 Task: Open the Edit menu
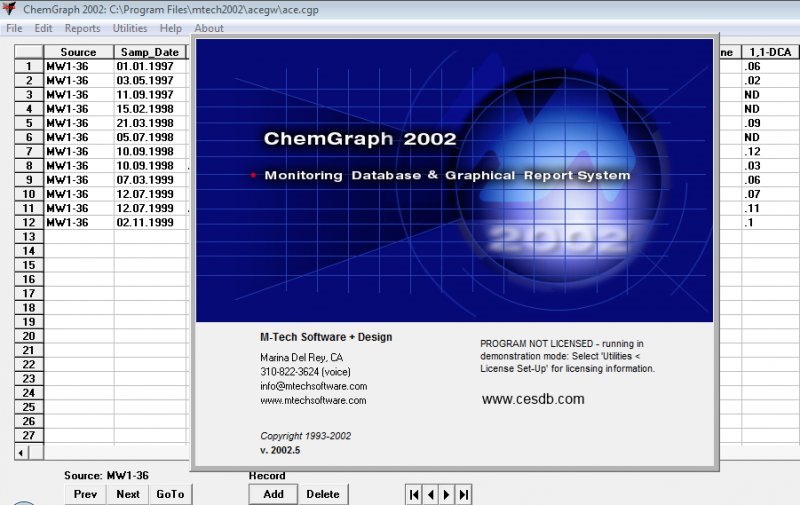pyautogui.click(x=43, y=28)
